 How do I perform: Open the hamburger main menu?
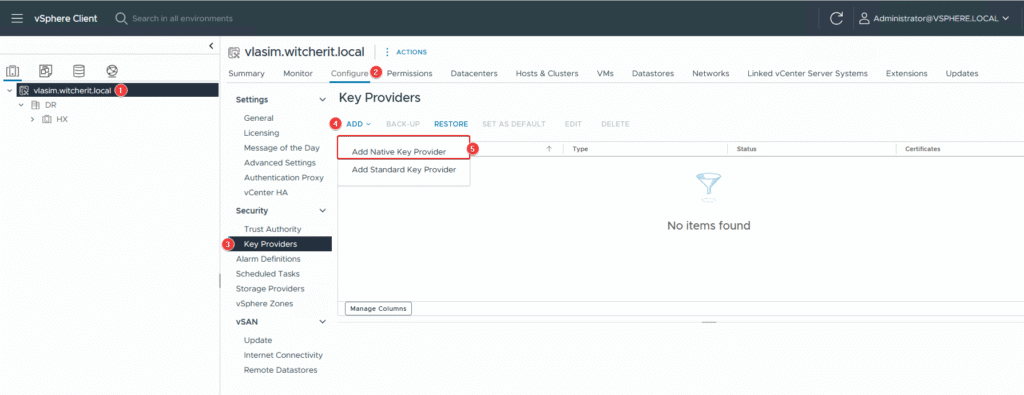(18, 18)
